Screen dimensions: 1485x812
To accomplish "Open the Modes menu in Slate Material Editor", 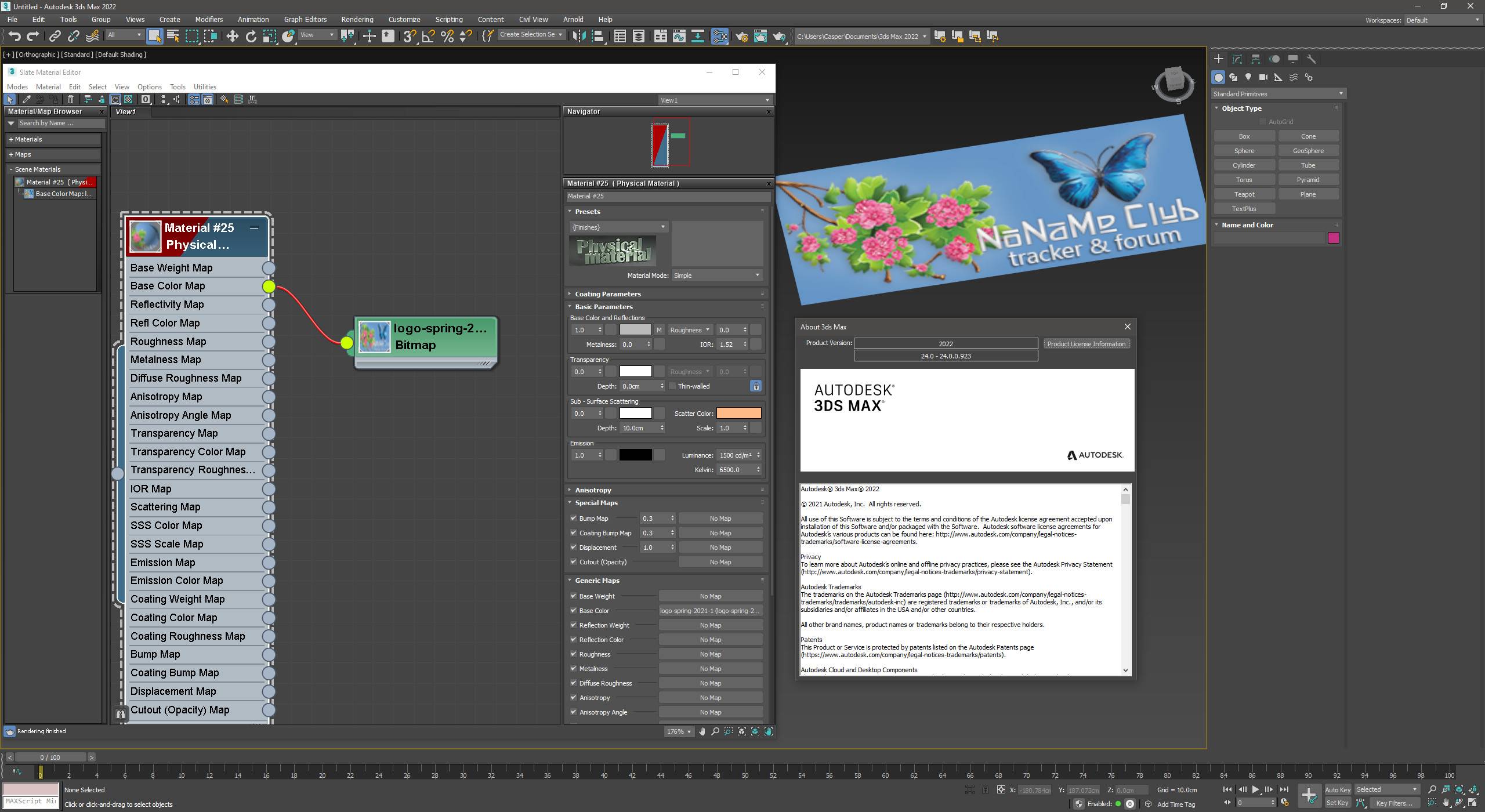I will [17, 86].
